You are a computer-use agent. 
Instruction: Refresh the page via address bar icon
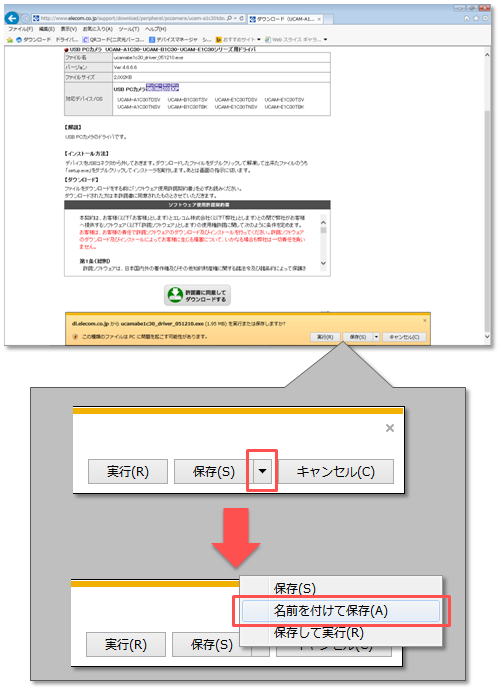pyautogui.click(x=241, y=19)
